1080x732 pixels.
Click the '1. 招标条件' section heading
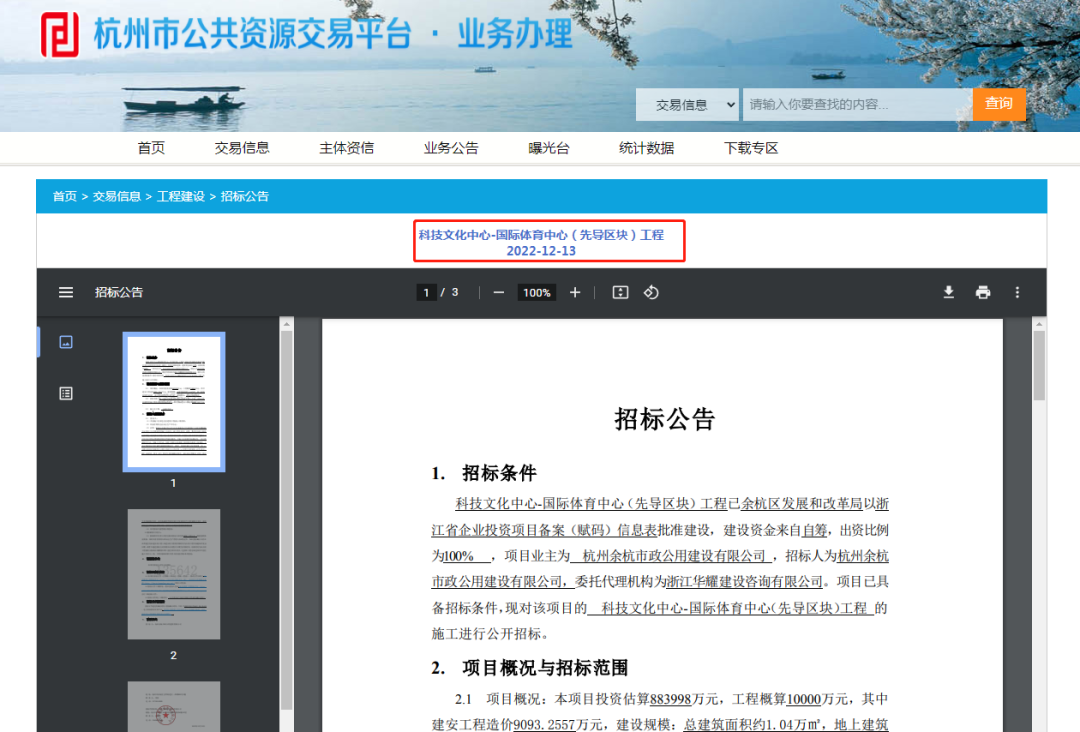coord(484,473)
